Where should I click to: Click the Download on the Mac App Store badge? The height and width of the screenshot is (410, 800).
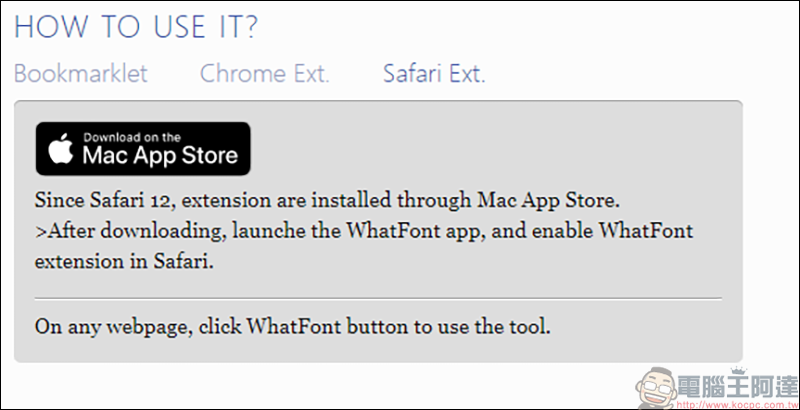point(143,148)
